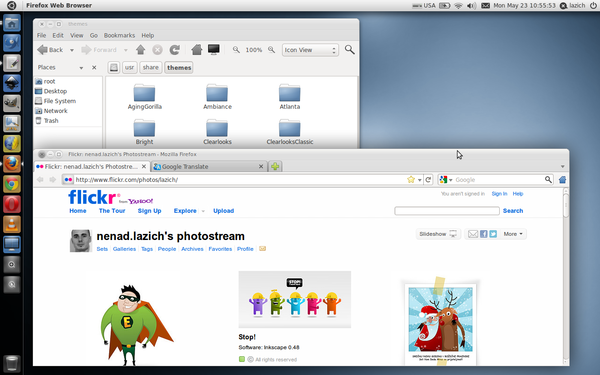600x375 pixels.
Task: Click the share path button
Action: [x=150, y=67]
